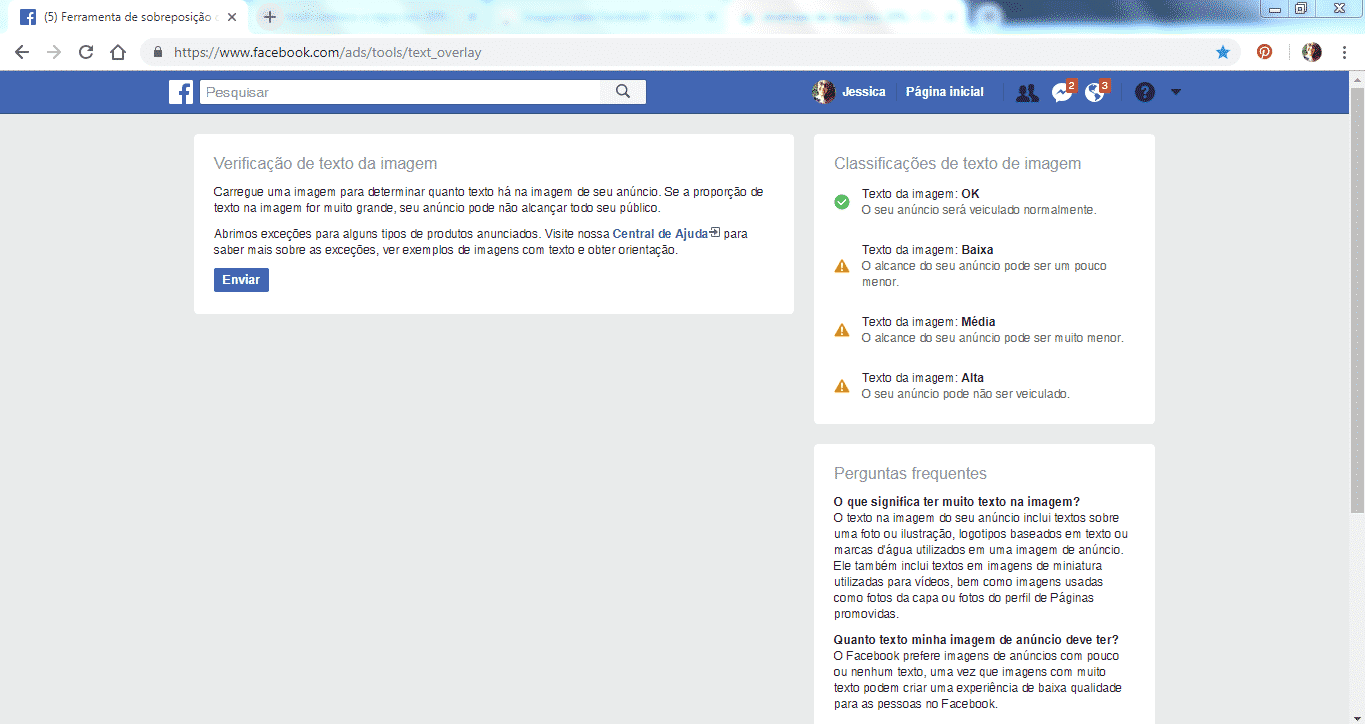
Task: Click 'O seu anúncio pode não ser veiculado.' text
Action: 965,394
